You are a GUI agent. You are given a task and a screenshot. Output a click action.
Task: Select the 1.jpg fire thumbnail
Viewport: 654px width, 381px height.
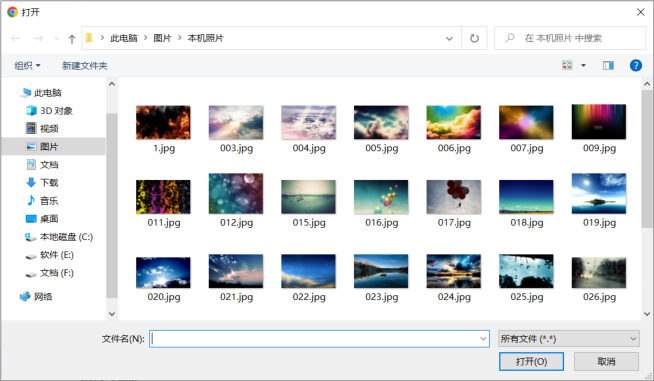coord(163,122)
